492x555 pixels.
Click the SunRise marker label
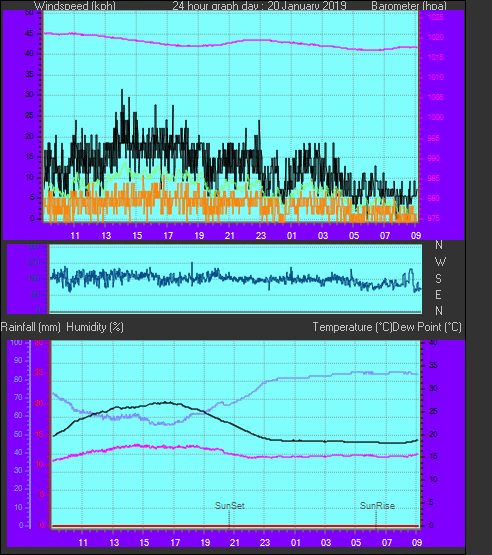click(377, 505)
